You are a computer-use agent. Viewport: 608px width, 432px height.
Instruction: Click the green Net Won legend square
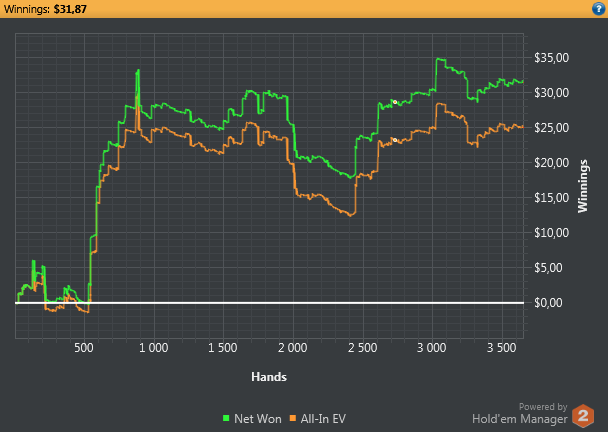tap(226, 418)
